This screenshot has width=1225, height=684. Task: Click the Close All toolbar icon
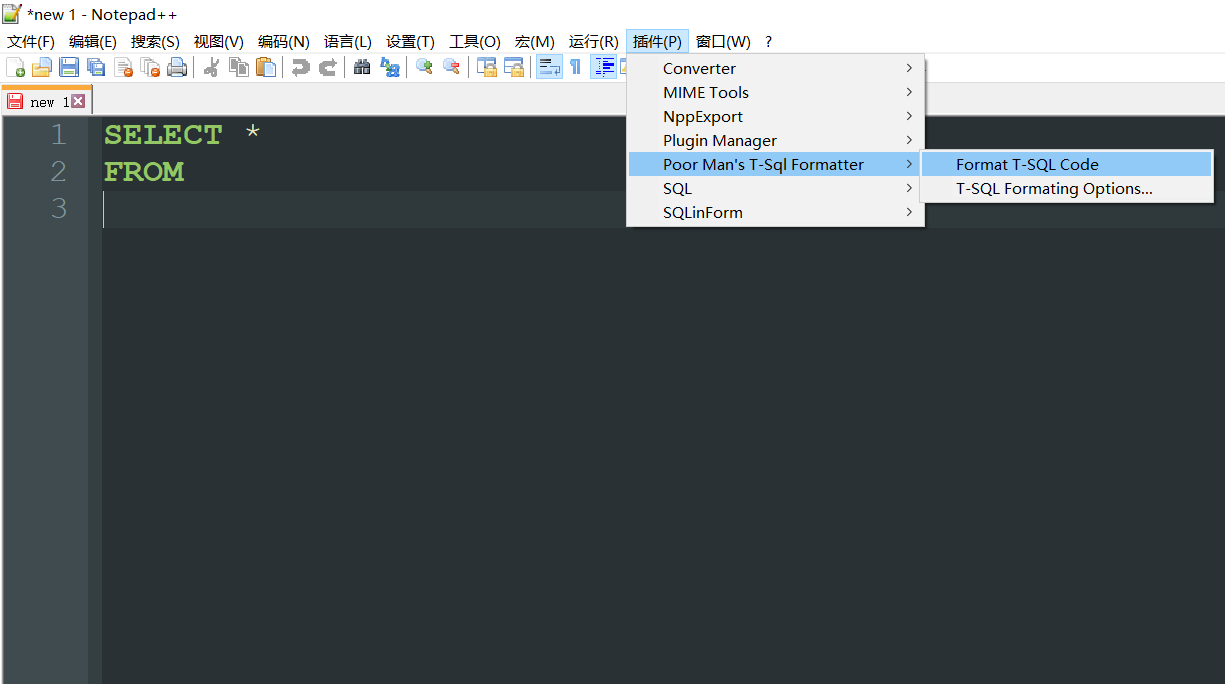click(x=150, y=67)
